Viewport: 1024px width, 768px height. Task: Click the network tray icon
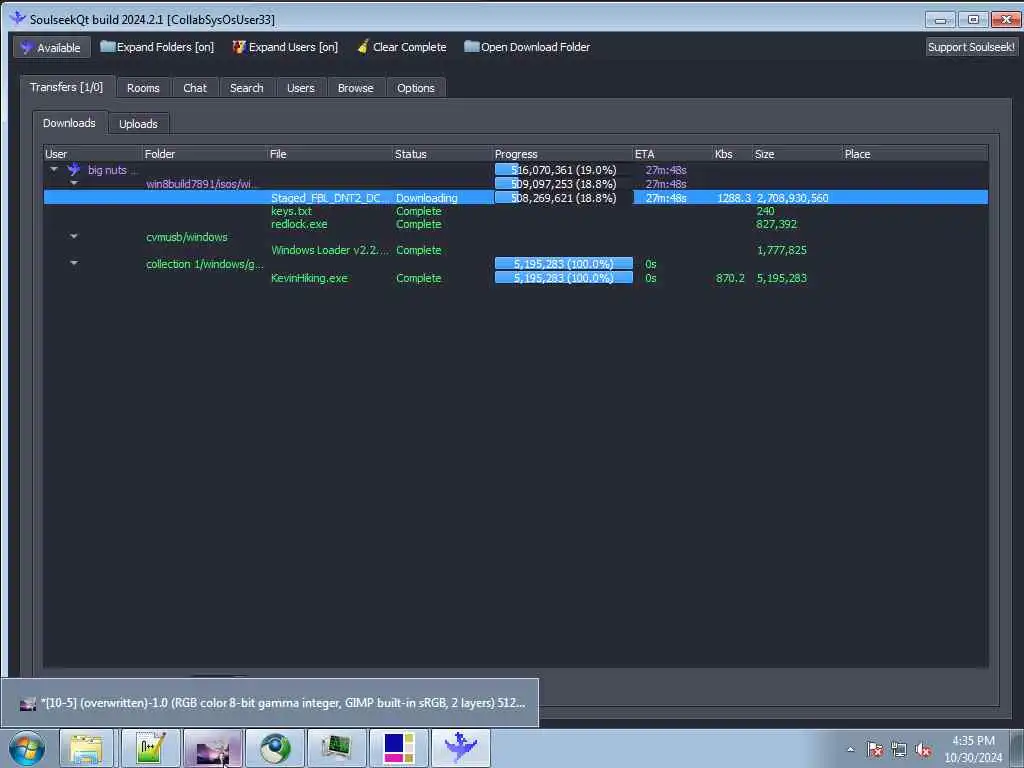pos(899,749)
